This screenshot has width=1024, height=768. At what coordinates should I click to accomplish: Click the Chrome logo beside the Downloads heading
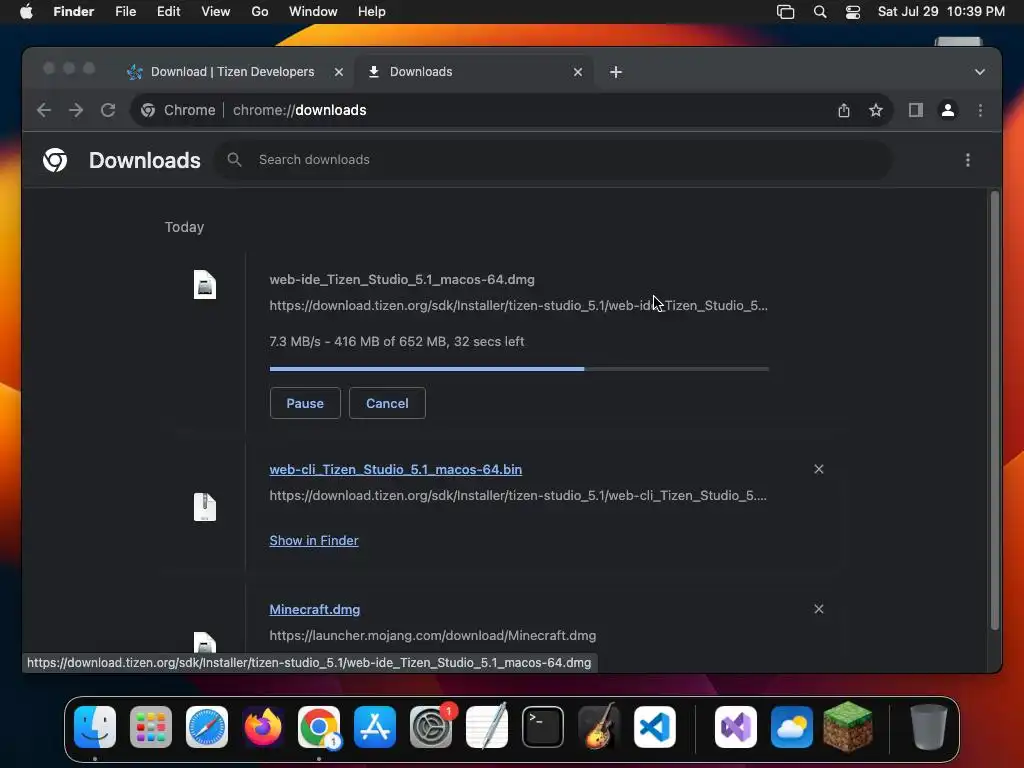(x=55, y=160)
